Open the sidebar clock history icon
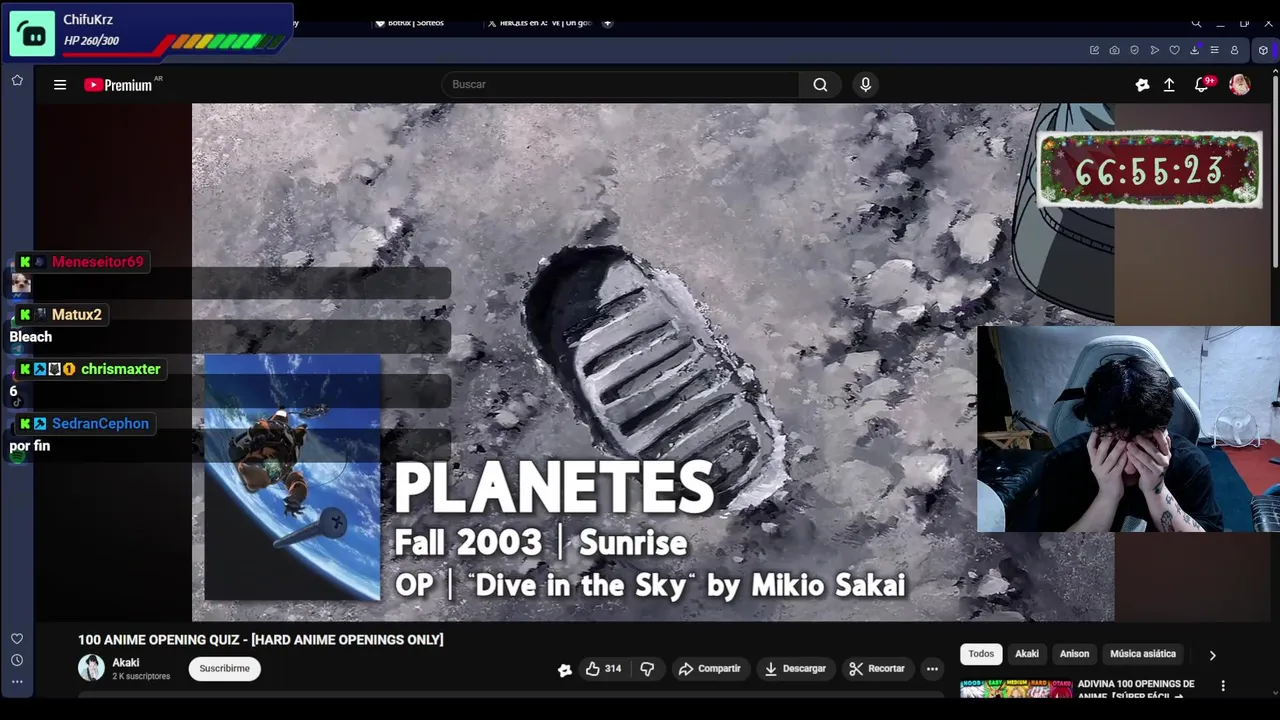 pos(17,660)
